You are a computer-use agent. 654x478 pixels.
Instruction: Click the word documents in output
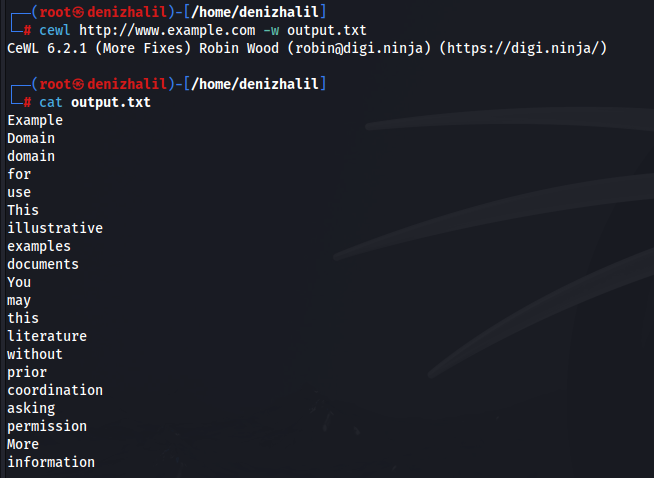pyautogui.click(x=43, y=264)
